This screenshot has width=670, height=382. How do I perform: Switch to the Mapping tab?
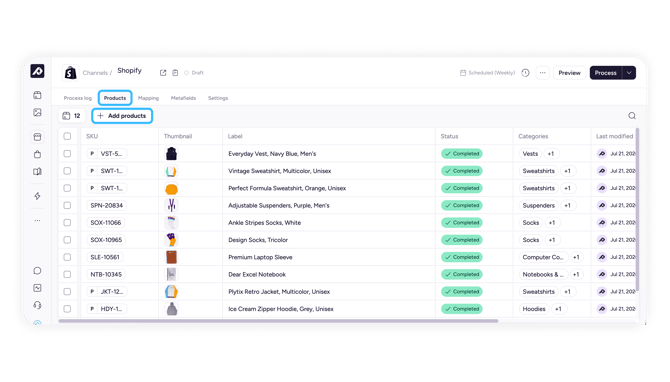pyautogui.click(x=148, y=98)
